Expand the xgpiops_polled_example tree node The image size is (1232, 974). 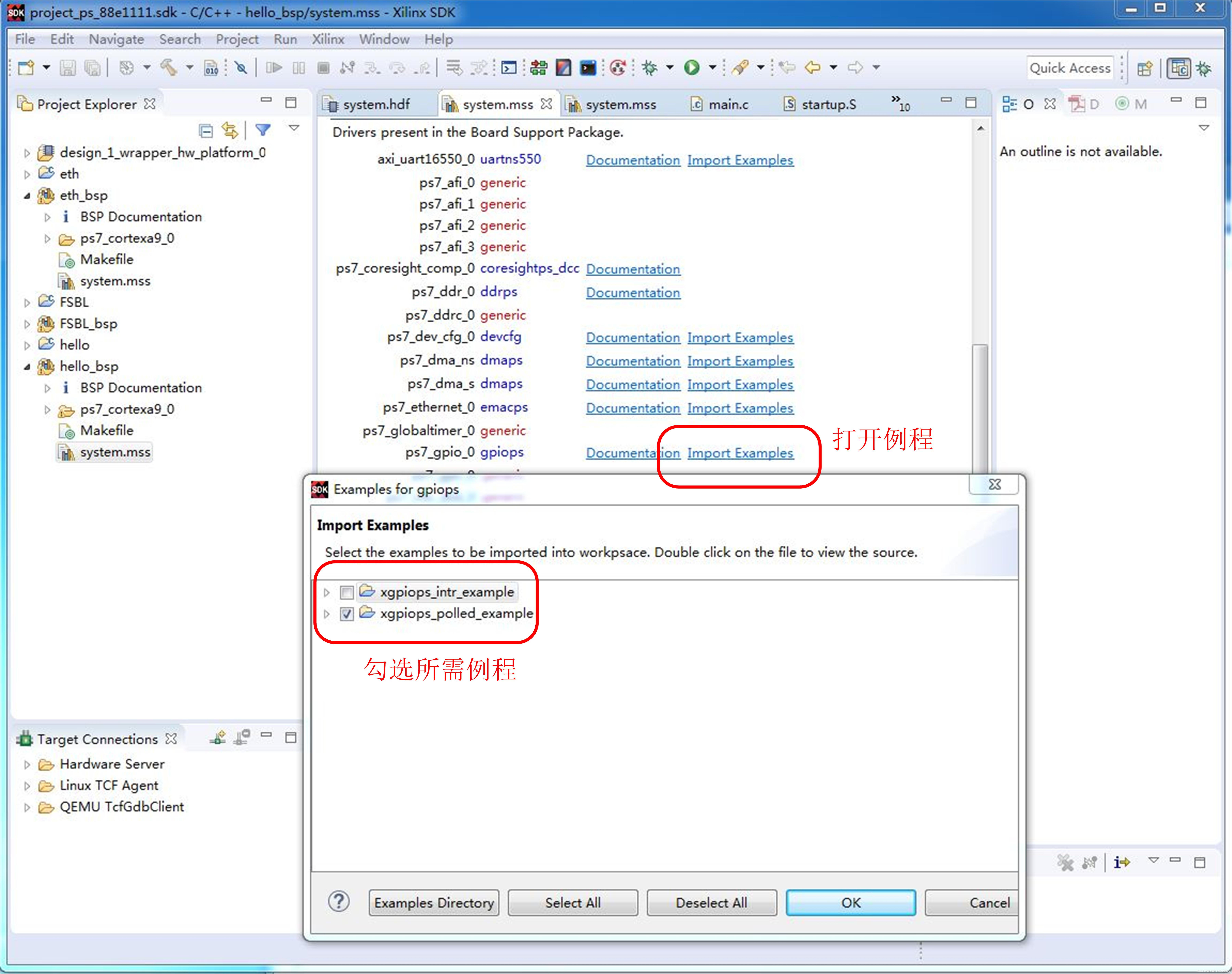[x=327, y=614]
